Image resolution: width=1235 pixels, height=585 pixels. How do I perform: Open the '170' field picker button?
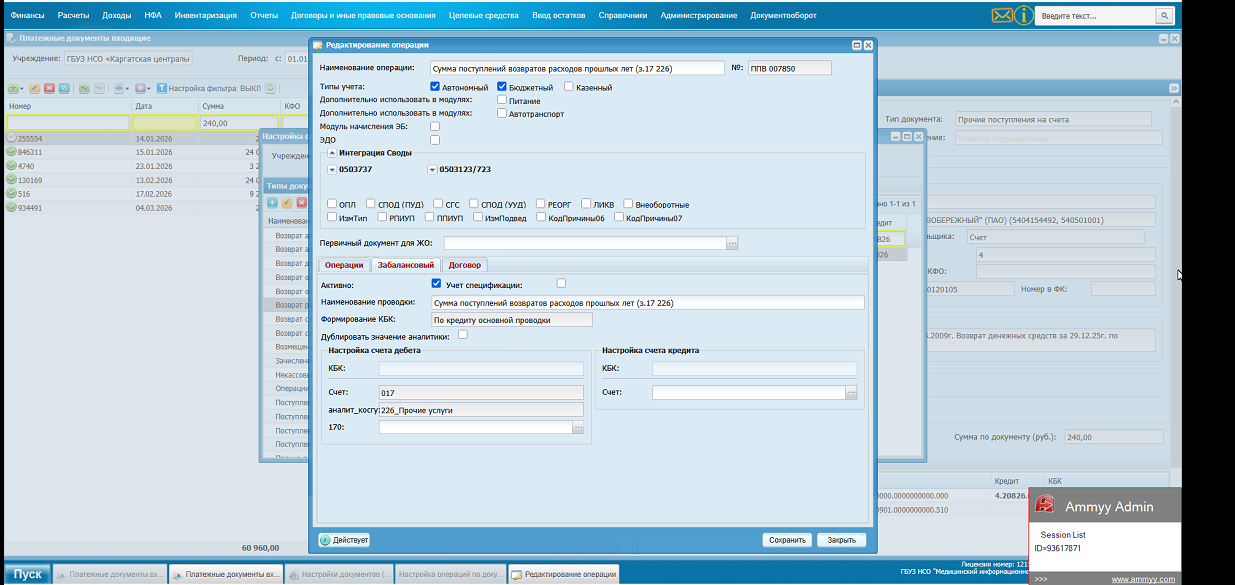(578, 428)
